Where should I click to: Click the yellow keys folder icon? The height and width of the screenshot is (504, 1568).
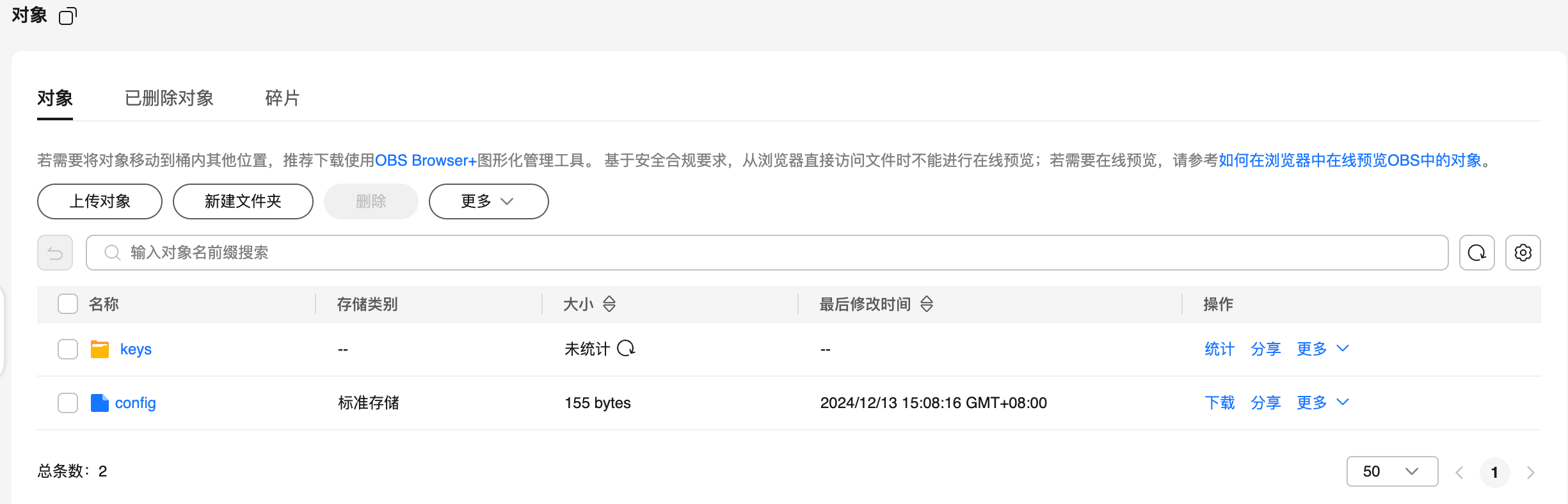(x=100, y=349)
